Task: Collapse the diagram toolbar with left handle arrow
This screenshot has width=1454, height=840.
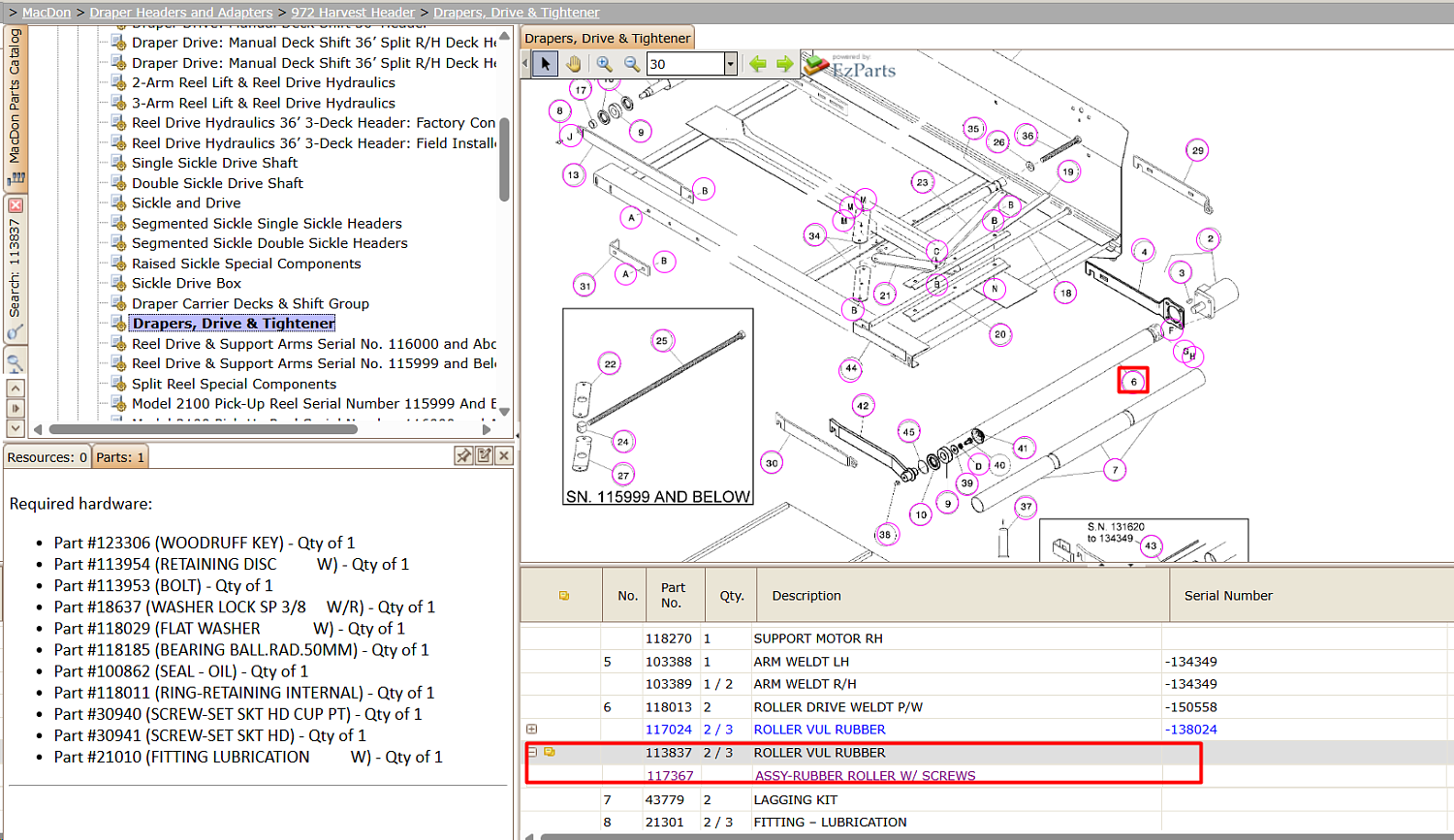Action: coord(525,64)
